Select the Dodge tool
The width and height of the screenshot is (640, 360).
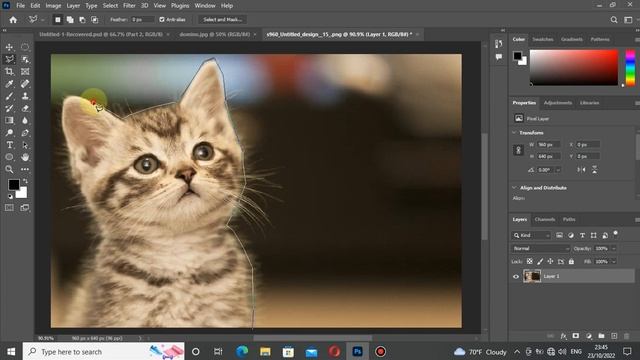(x=9, y=133)
